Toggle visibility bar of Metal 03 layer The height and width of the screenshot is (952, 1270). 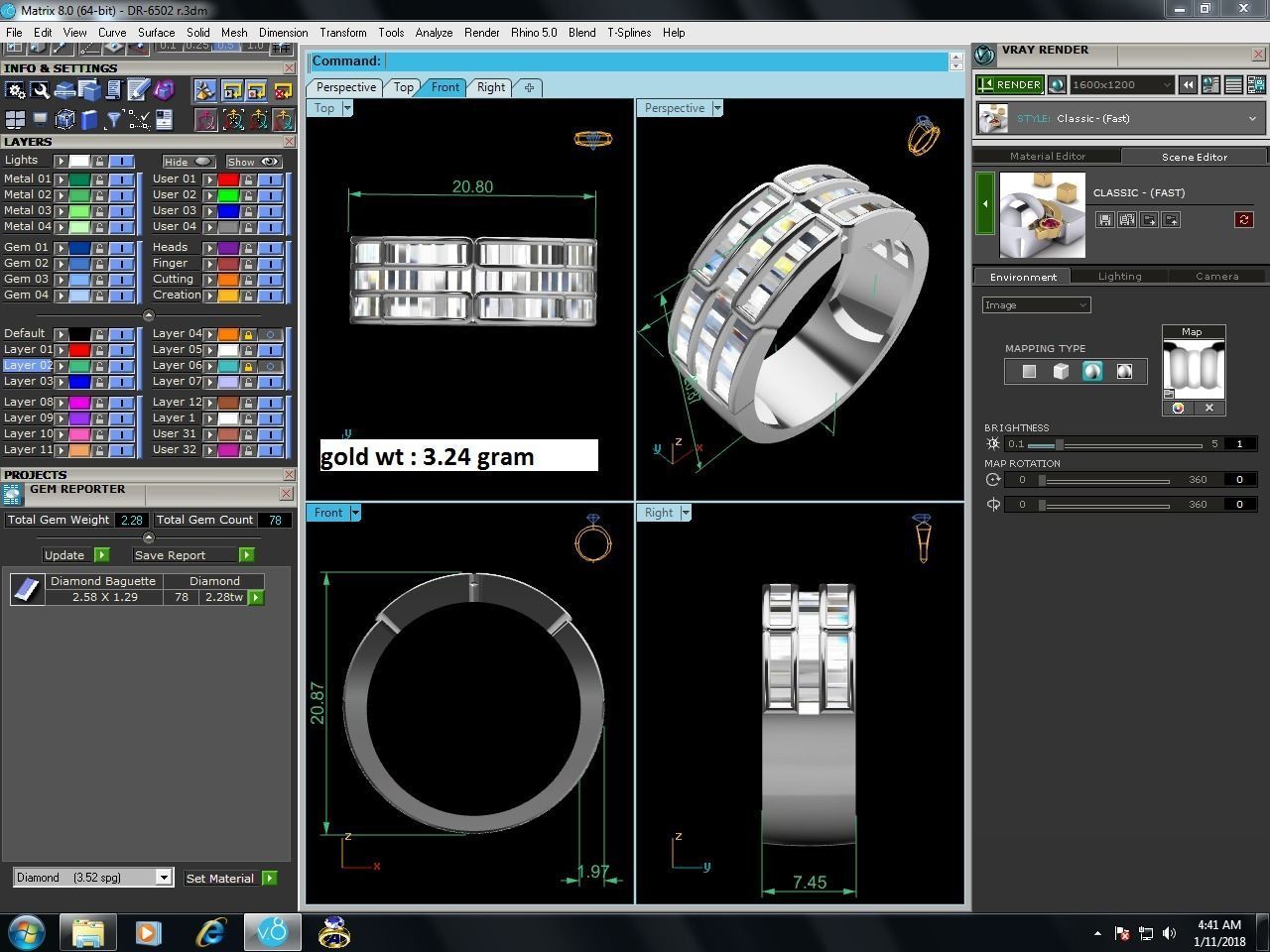(121, 211)
